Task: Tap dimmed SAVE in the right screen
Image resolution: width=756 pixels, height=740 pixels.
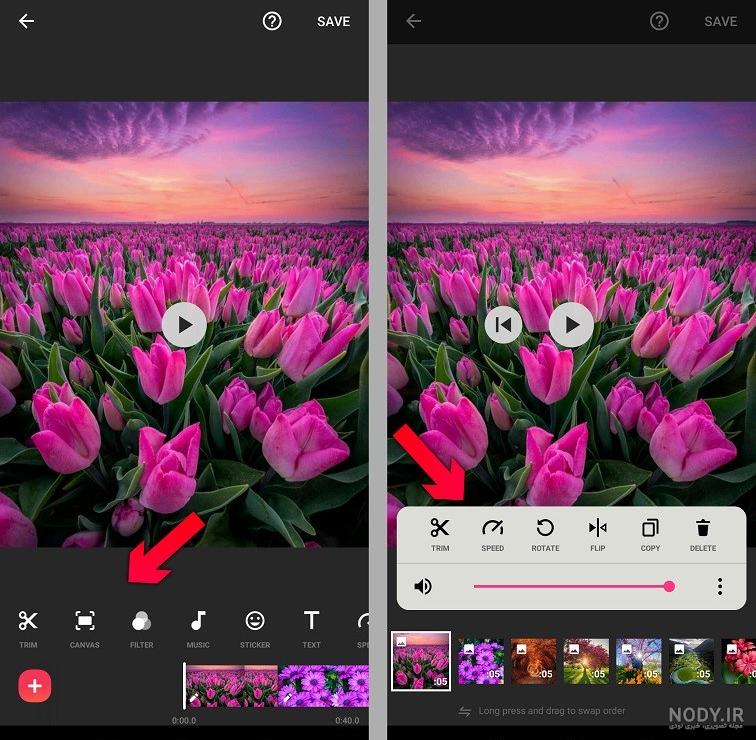Action: [721, 21]
